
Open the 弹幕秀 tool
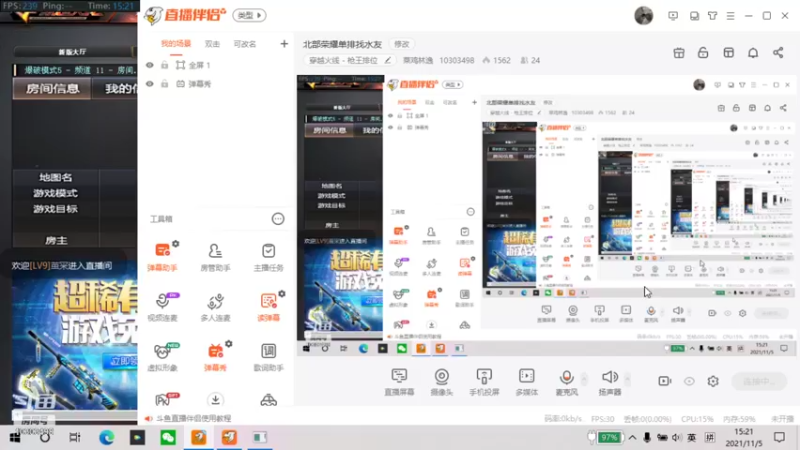tap(215, 357)
